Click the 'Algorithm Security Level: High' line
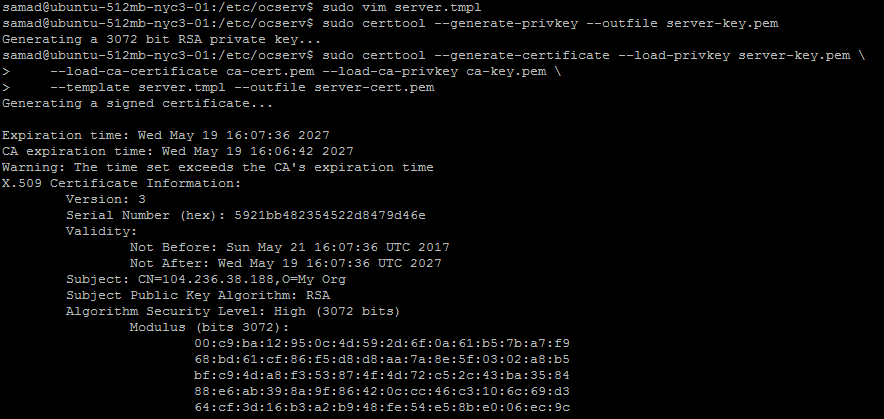This screenshot has height=419, width=884. point(233,311)
